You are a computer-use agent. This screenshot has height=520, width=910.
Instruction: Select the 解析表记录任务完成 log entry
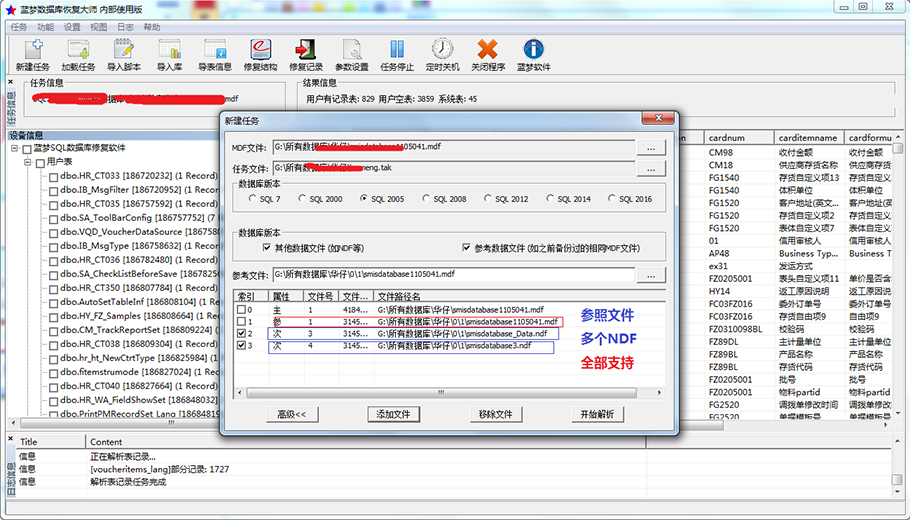pos(128,482)
